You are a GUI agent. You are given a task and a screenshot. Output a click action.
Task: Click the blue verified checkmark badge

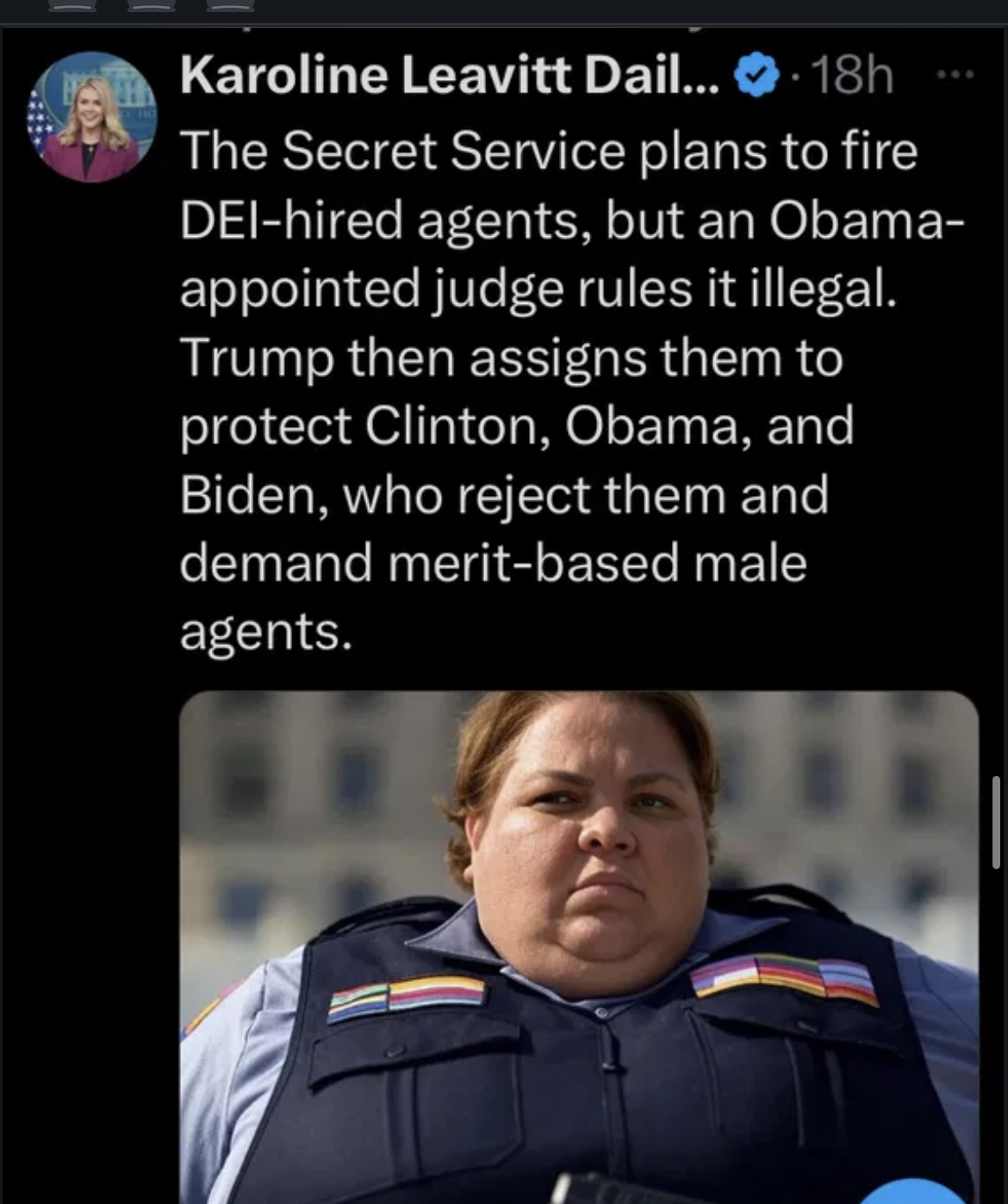(756, 76)
